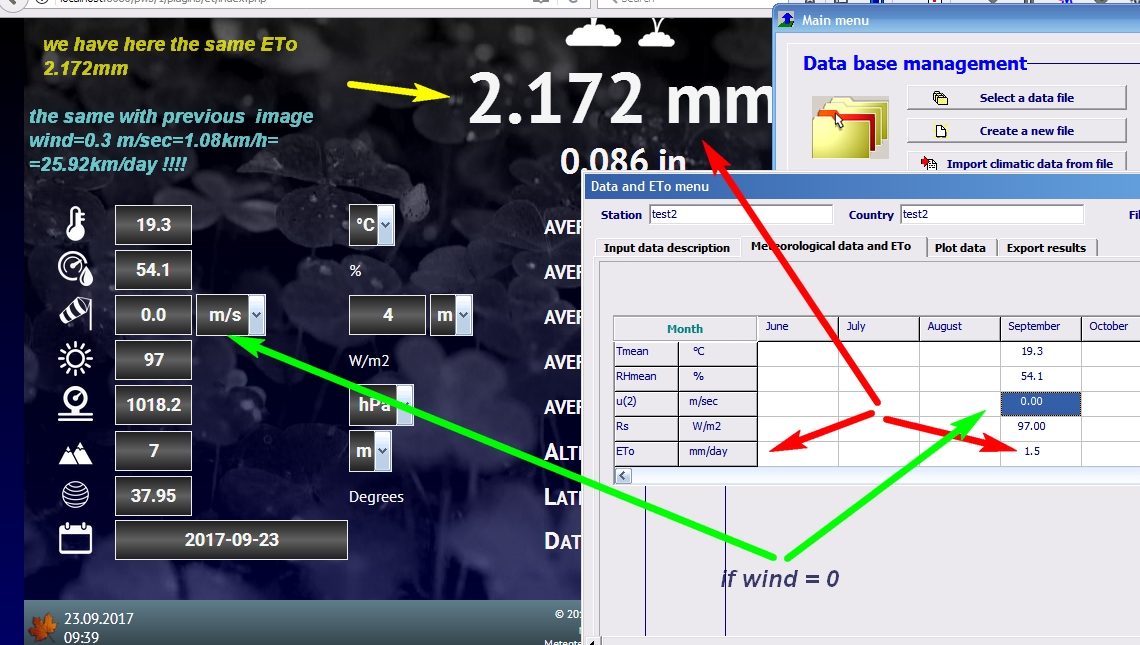The height and width of the screenshot is (645, 1140).
Task: Edit the wind measurement height field showing 4
Action: pyautogui.click(x=388, y=315)
